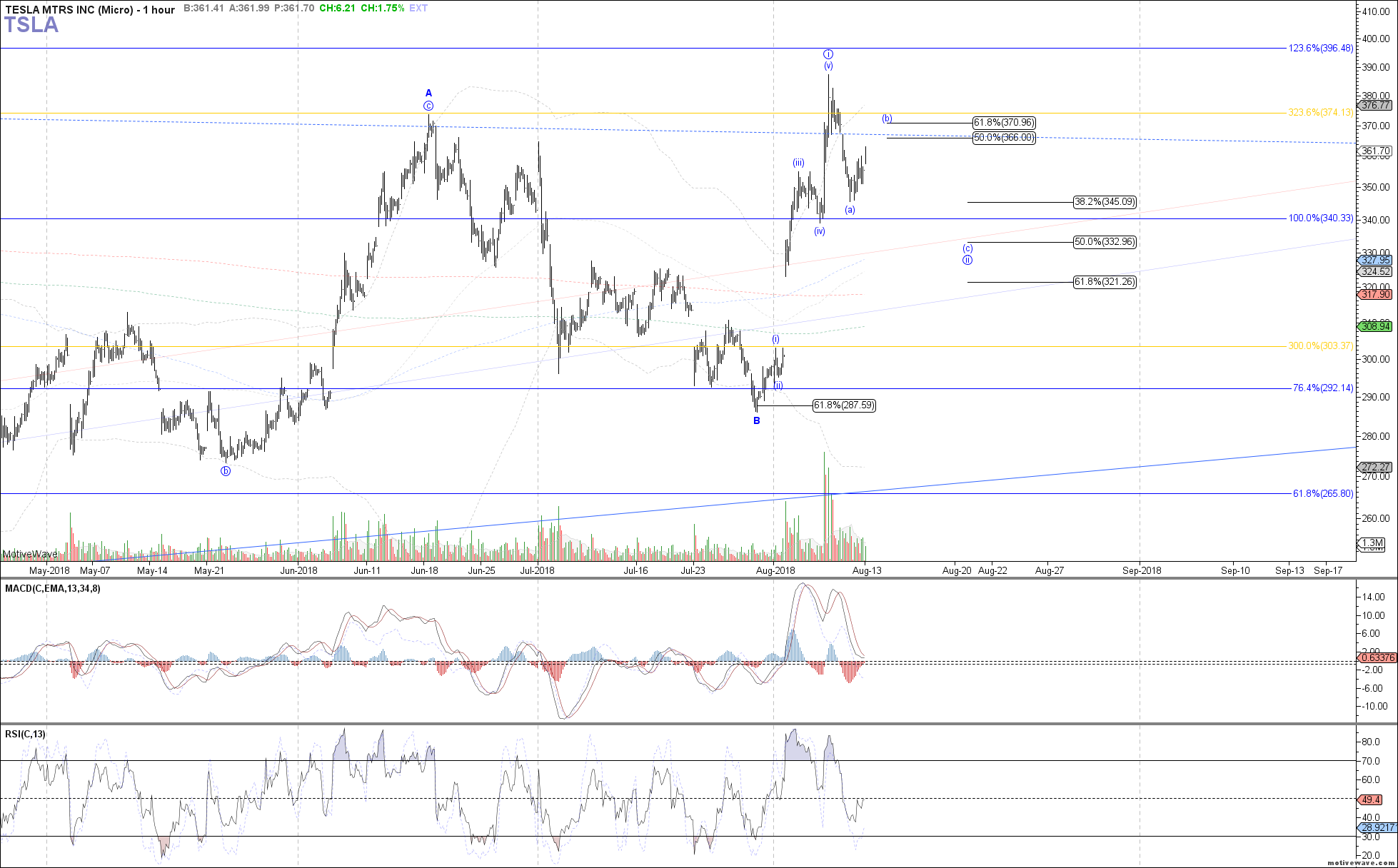Image resolution: width=1398 pixels, height=868 pixels.
Task: Click the 'Sep-2018' date on time axis
Action: 1142,570
